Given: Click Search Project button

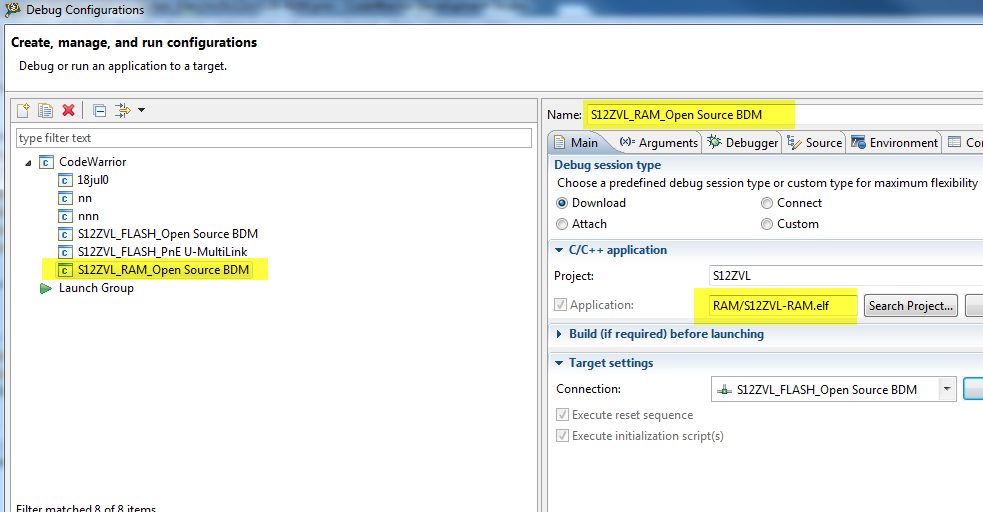Looking at the screenshot, I should 910,306.
